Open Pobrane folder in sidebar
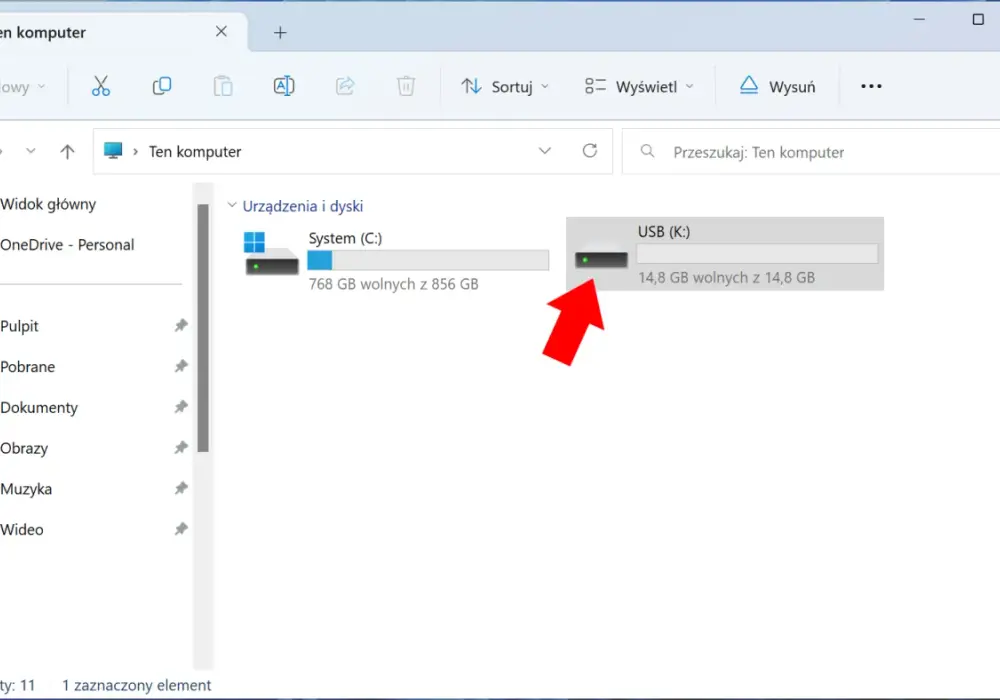This screenshot has height=700, width=1000. (x=27, y=367)
